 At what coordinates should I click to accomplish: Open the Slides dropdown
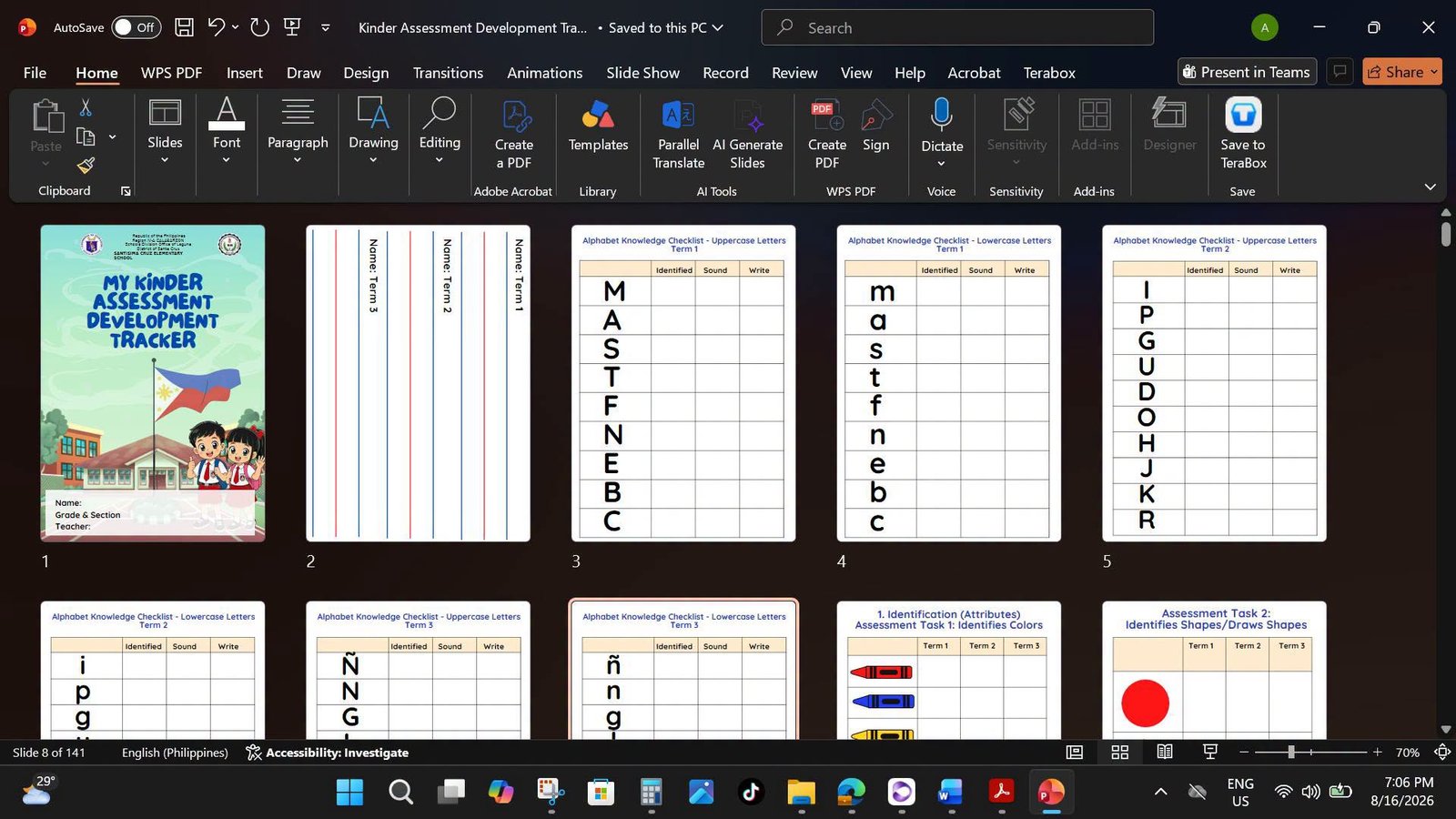165,132
